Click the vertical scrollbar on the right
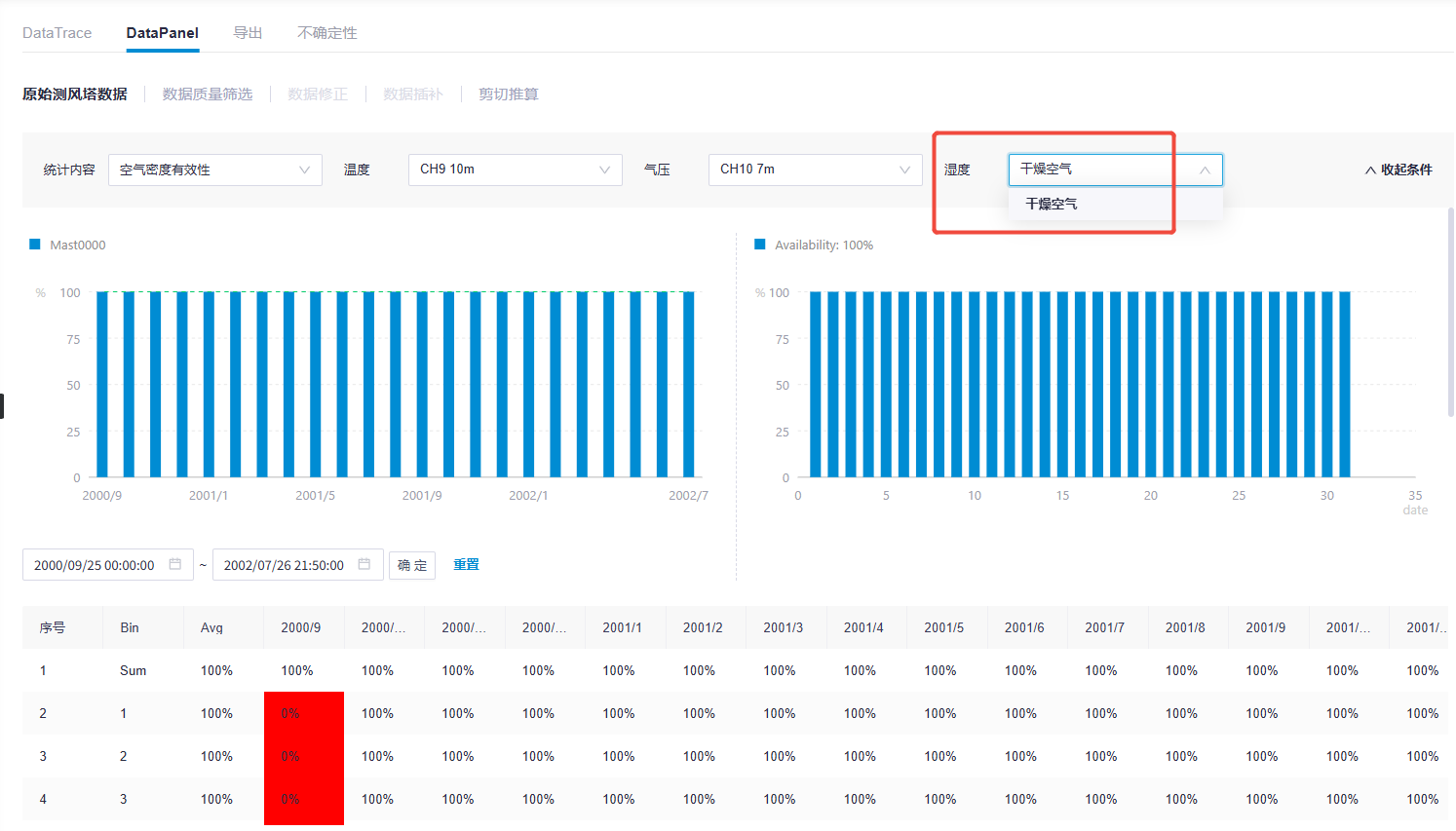 1450,312
